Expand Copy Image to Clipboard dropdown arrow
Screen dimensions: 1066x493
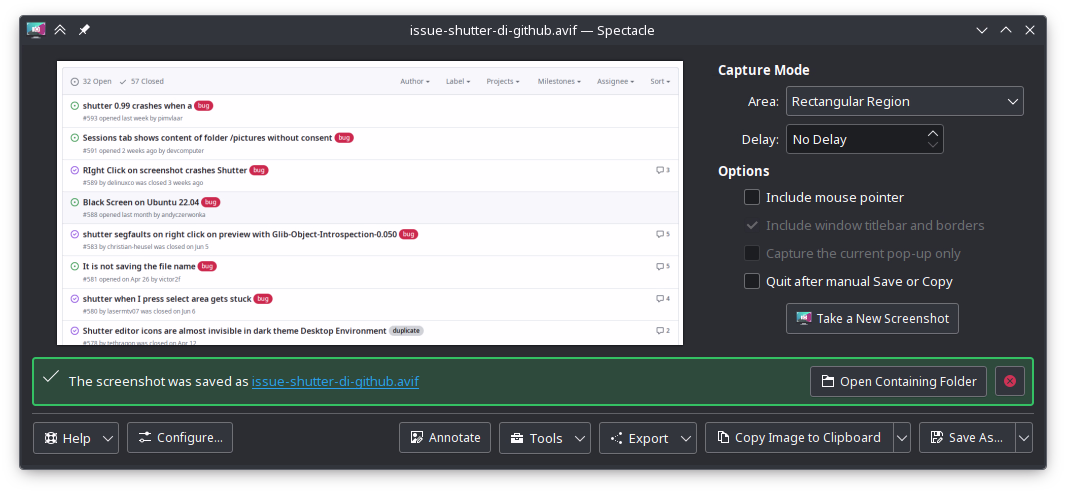902,437
